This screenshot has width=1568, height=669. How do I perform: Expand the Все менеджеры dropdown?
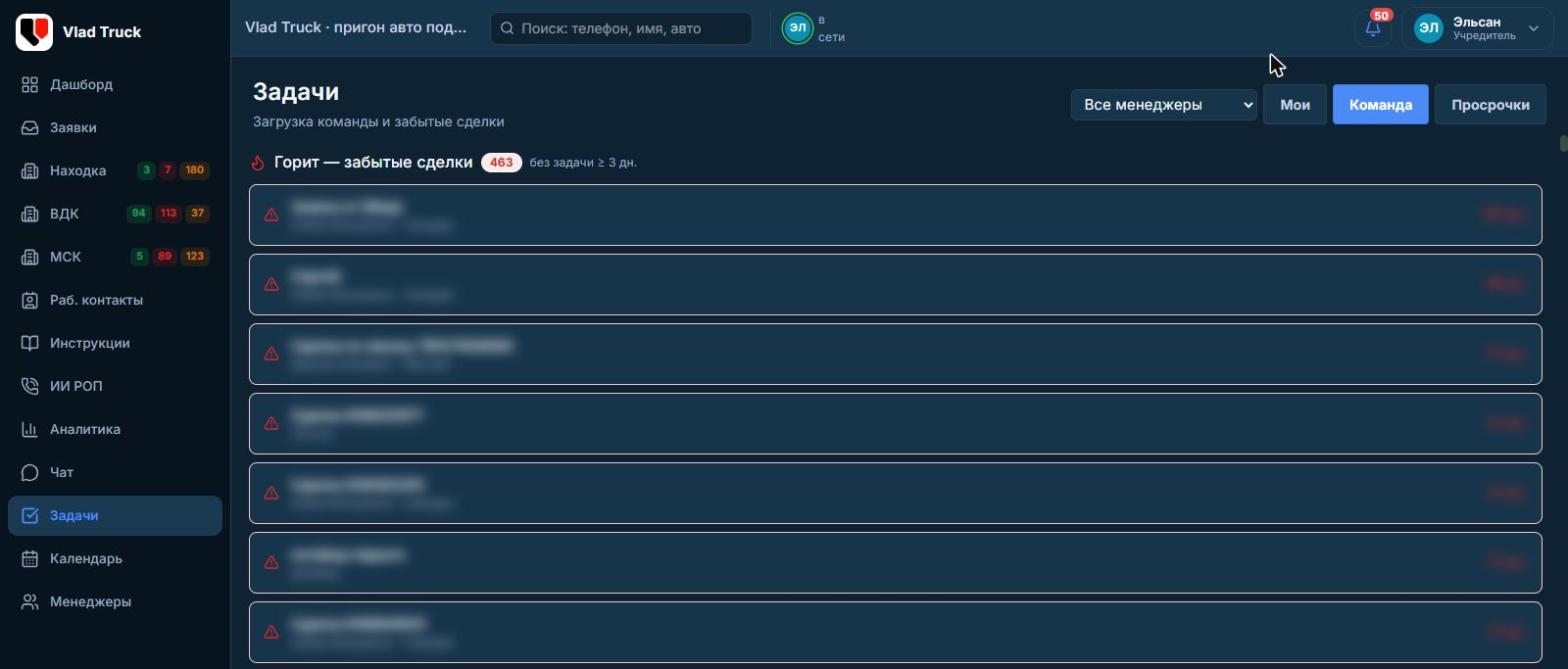coord(1164,104)
